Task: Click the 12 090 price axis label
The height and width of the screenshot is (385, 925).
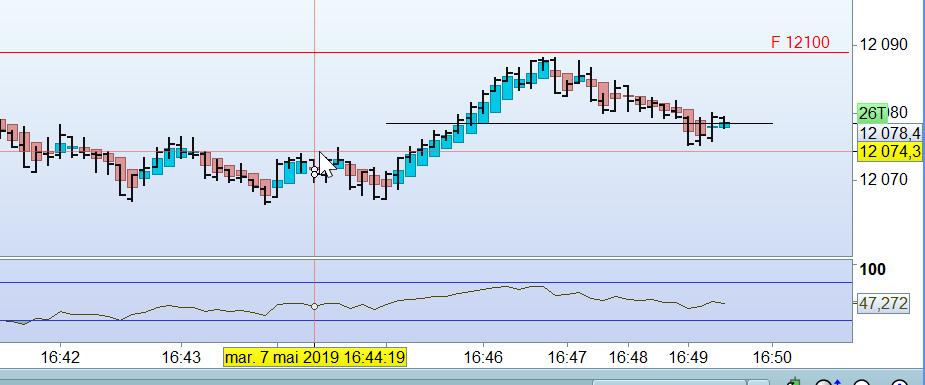Action: (x=883, y=45)
